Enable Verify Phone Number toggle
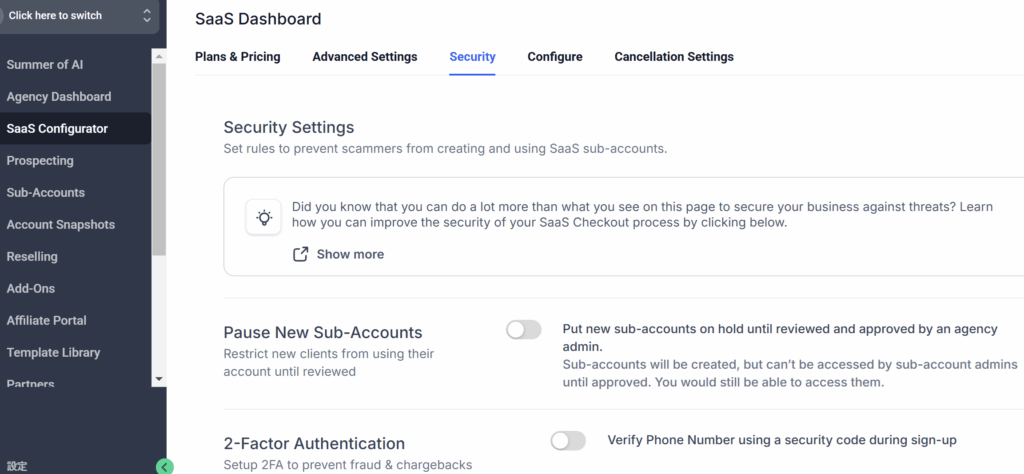This screenshot has height=474, width=1024. point(568,441)
